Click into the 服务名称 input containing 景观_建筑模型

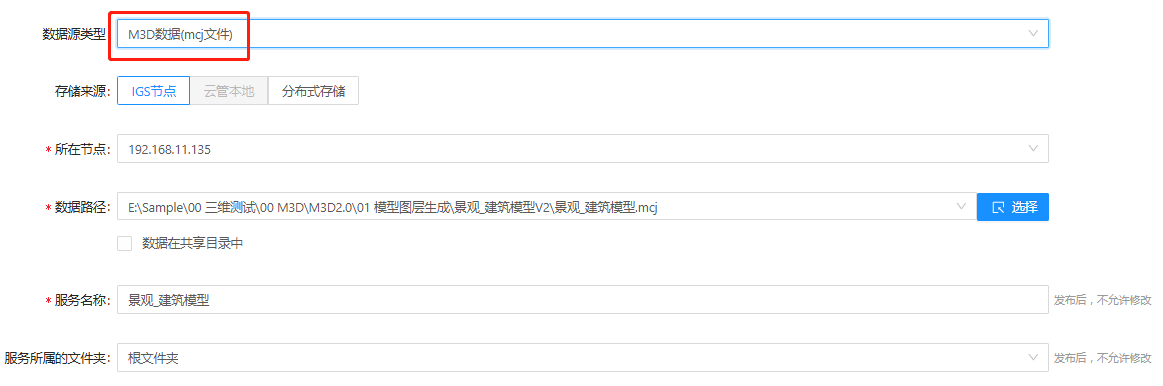point(582,300)
